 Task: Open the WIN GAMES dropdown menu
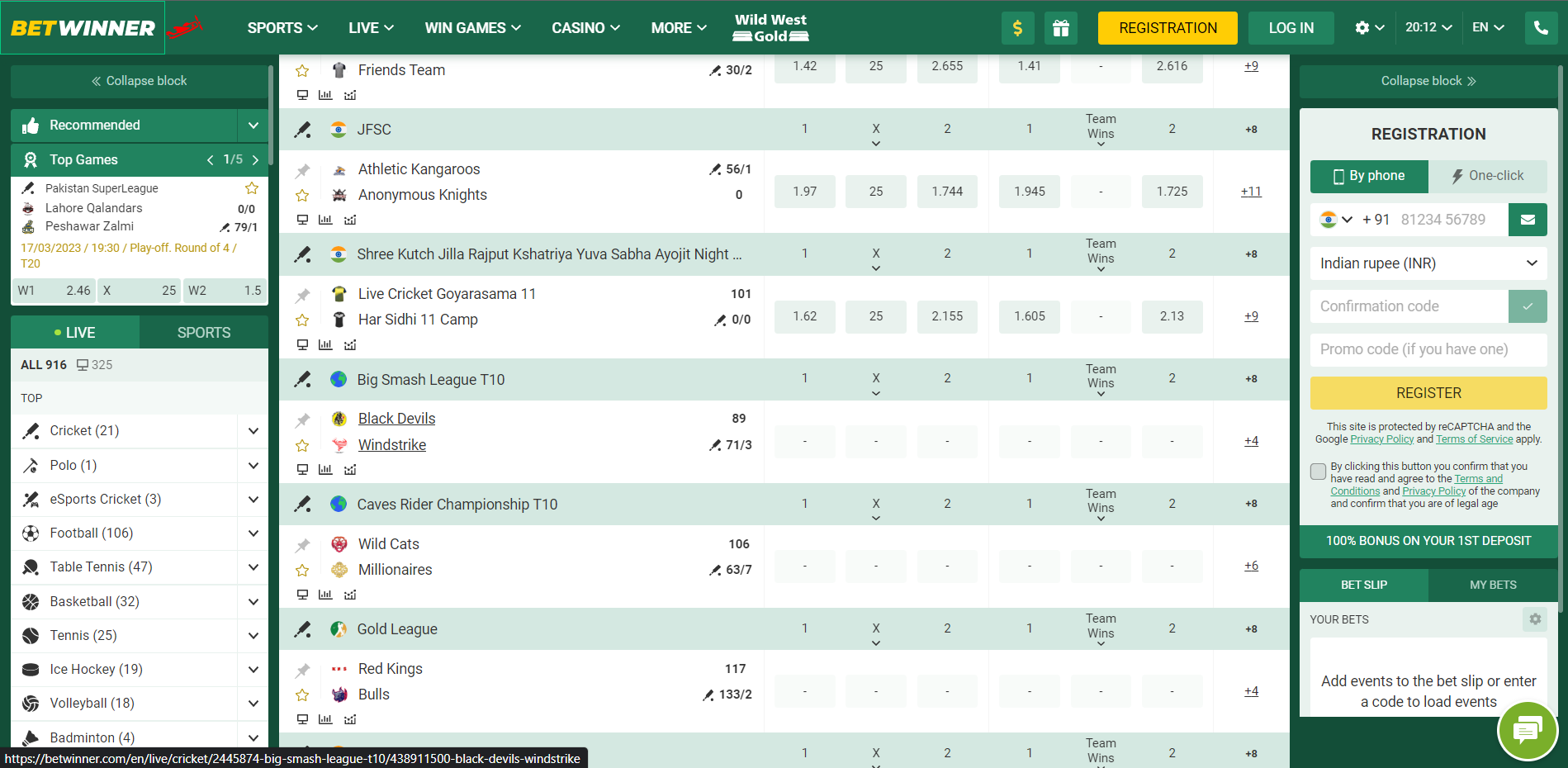coord(473,28)
